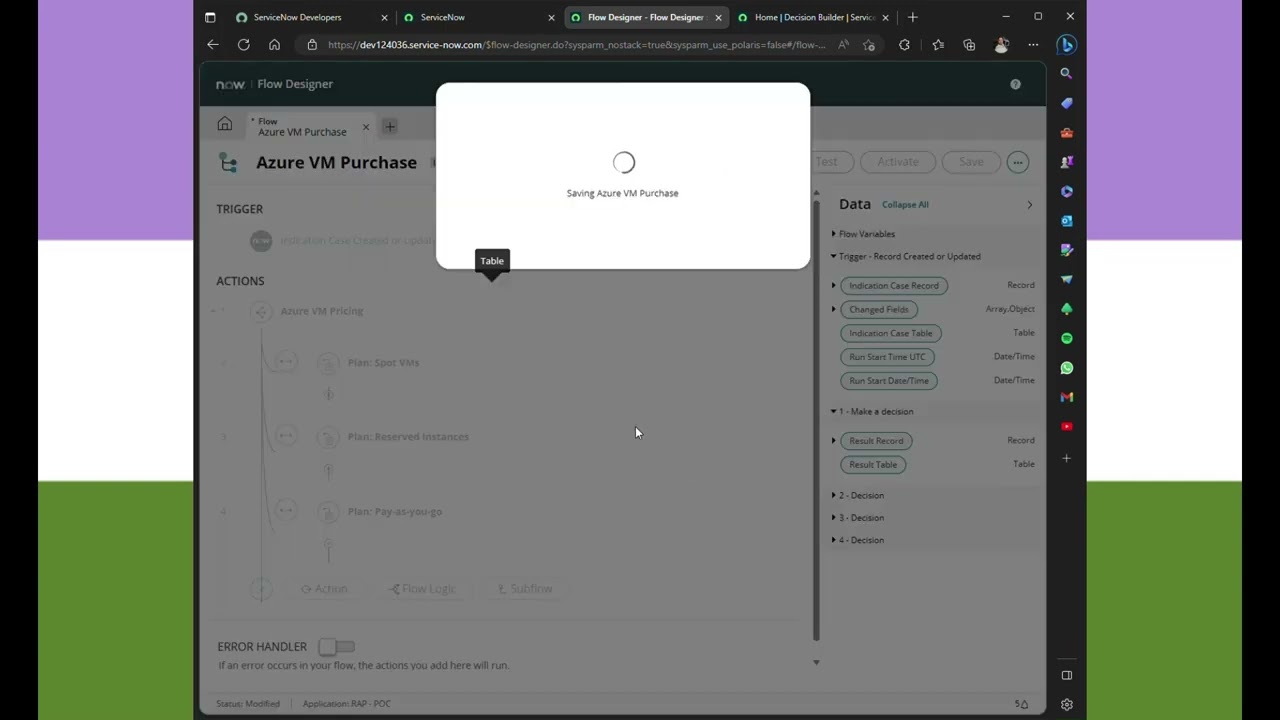This screenshot has height=720, width=1280.
Task: Open the Bing Copilot sidebar icon
Action: (1066, 44)
